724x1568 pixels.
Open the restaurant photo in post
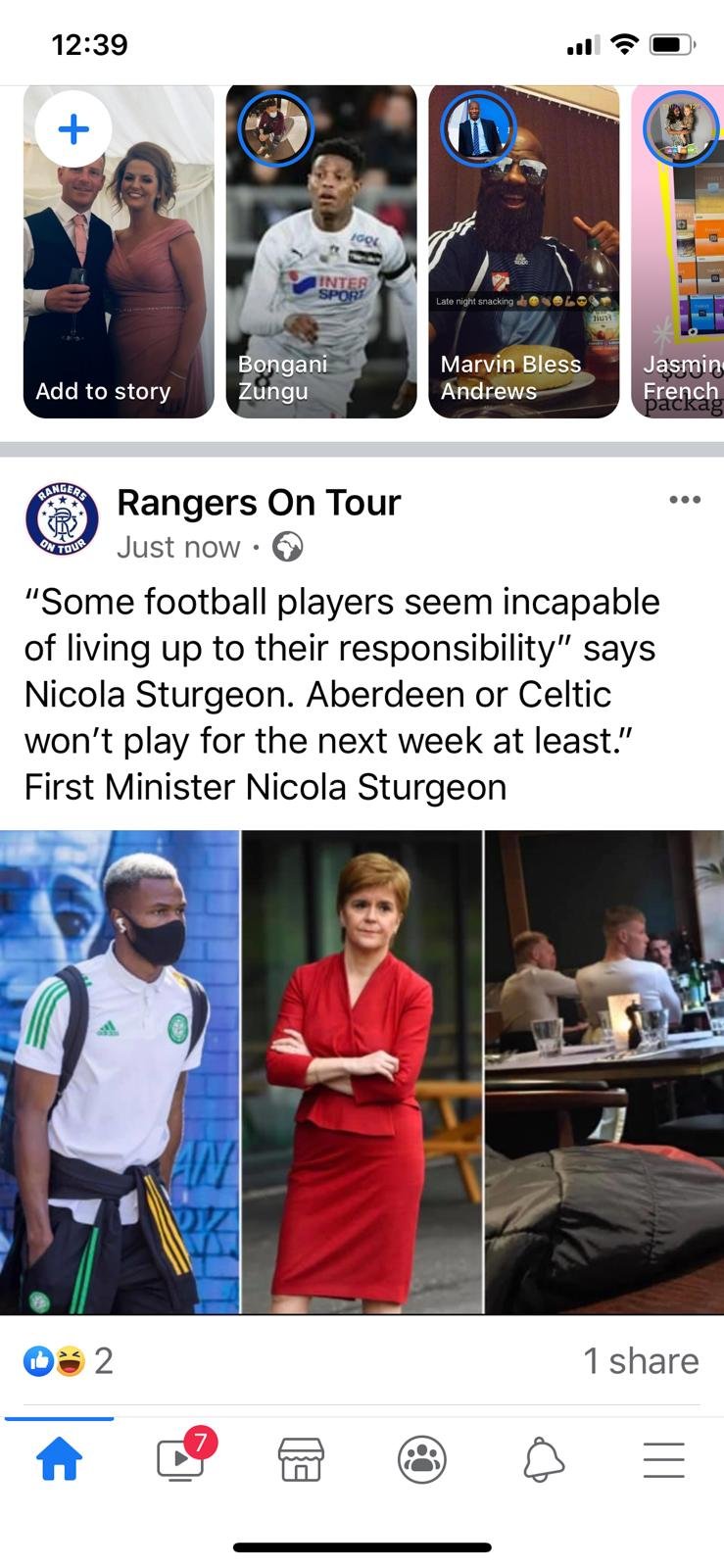pyautogui.click(x=604, y=1072)
